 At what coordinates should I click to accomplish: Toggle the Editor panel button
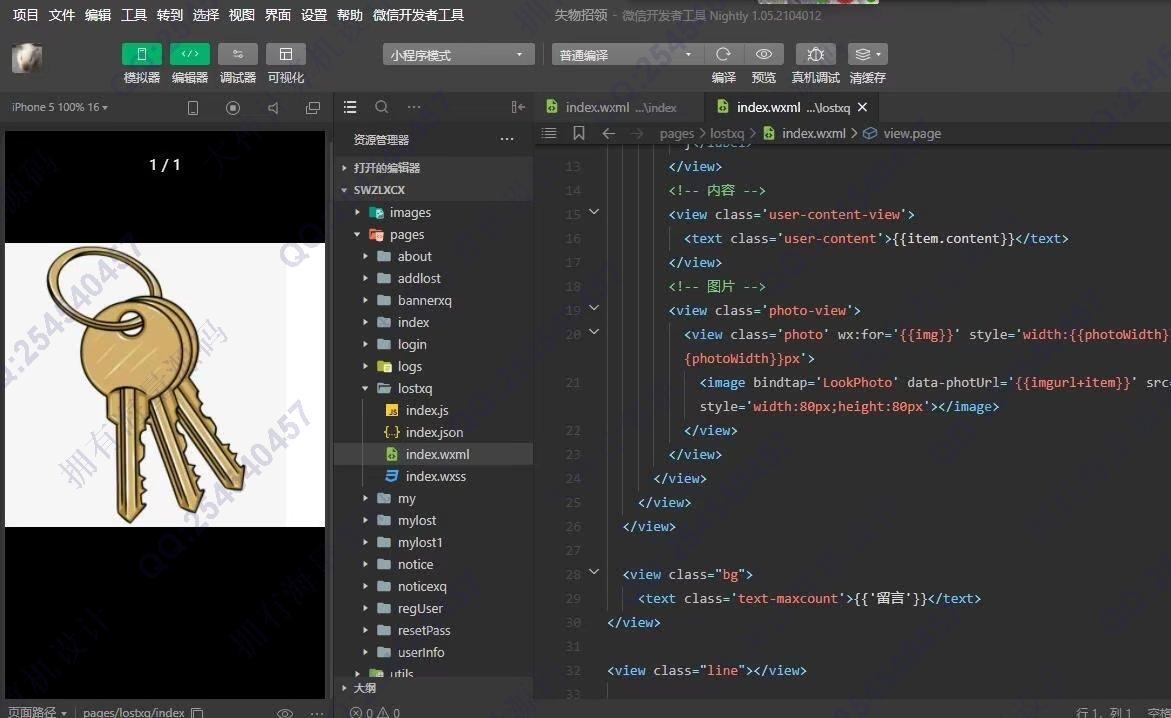click(x=189, y=55)
